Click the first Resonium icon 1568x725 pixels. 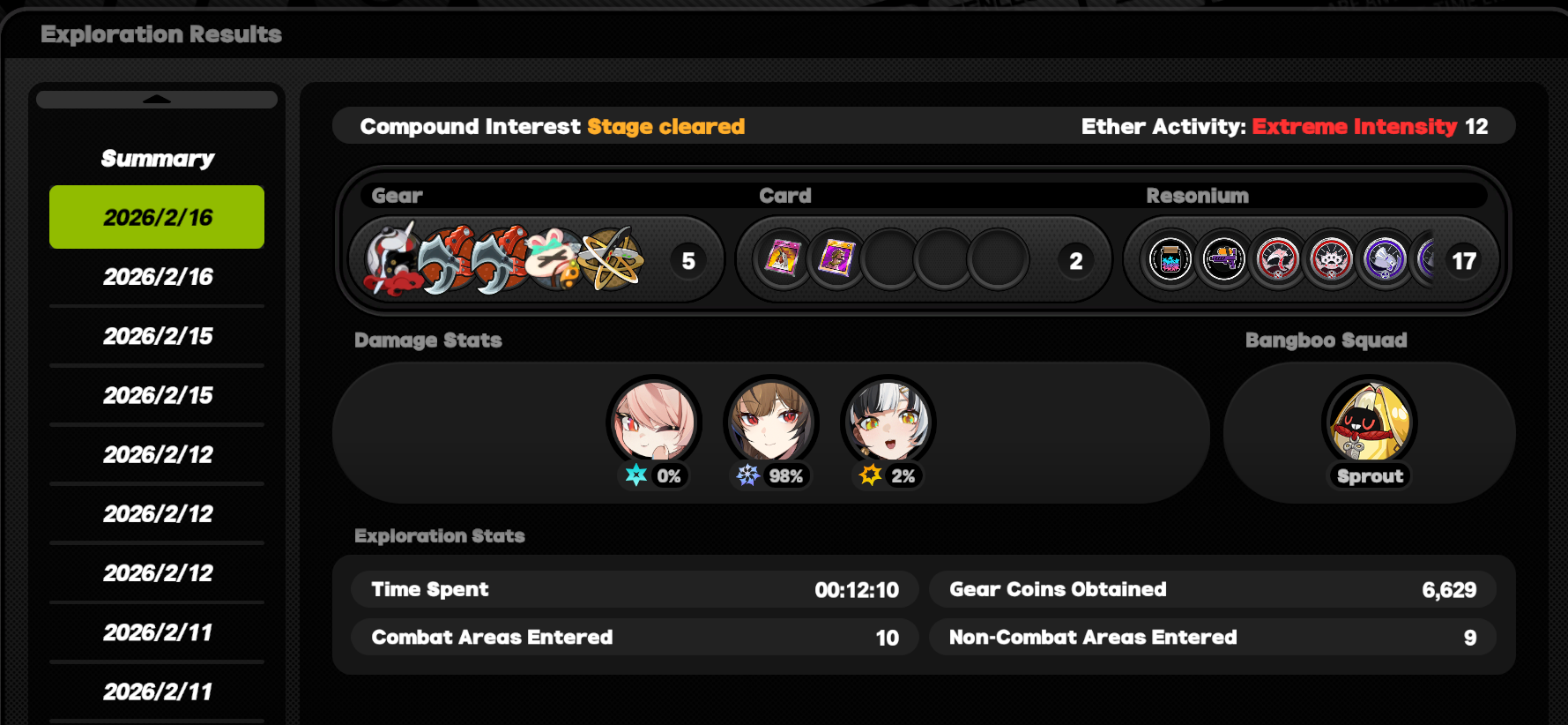coord(1170,260)
